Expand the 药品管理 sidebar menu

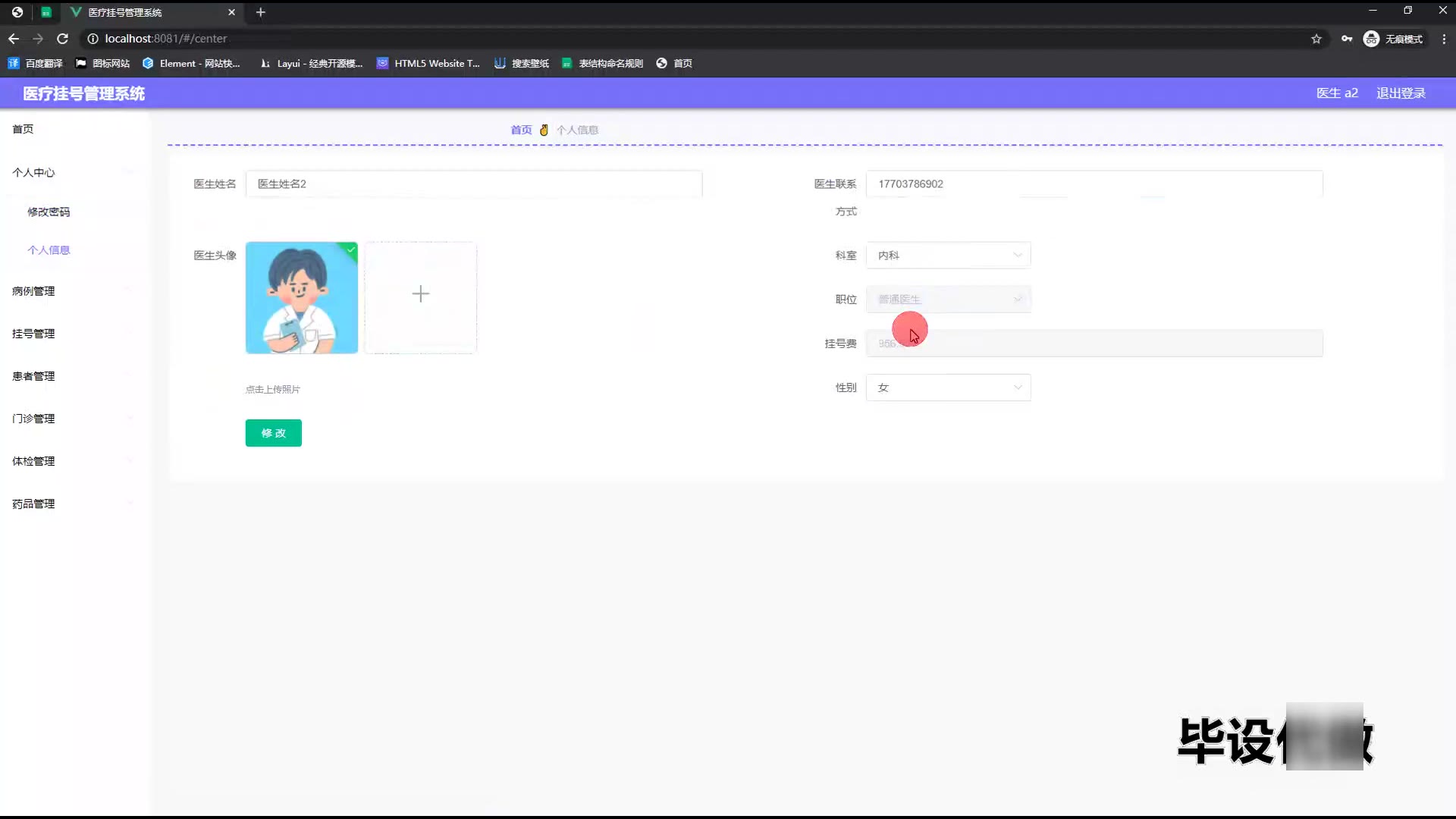(33, 504)
